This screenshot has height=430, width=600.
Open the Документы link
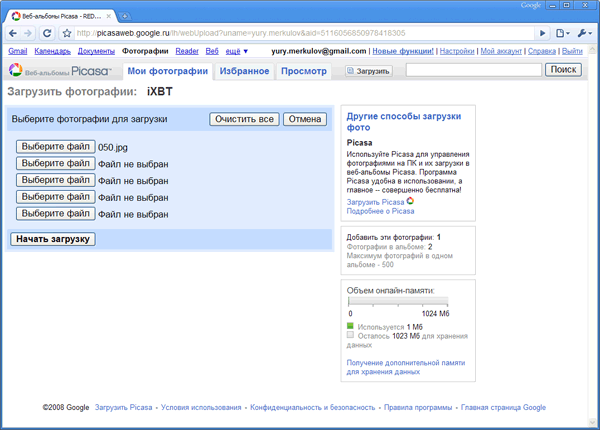96,51
